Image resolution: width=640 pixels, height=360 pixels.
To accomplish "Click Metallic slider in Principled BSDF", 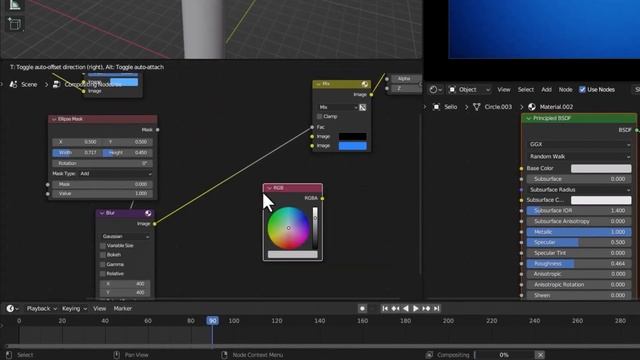I will coord(579,232).
